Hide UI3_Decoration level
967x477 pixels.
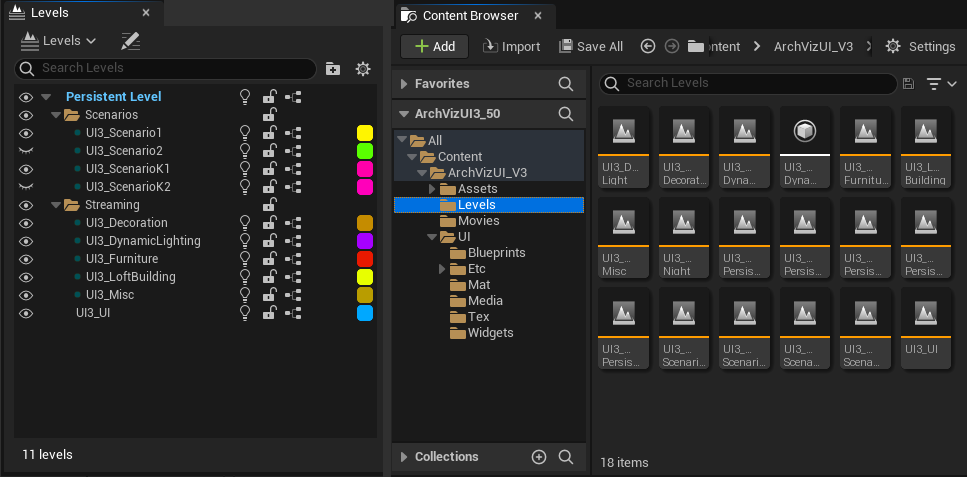pos(26,223)
